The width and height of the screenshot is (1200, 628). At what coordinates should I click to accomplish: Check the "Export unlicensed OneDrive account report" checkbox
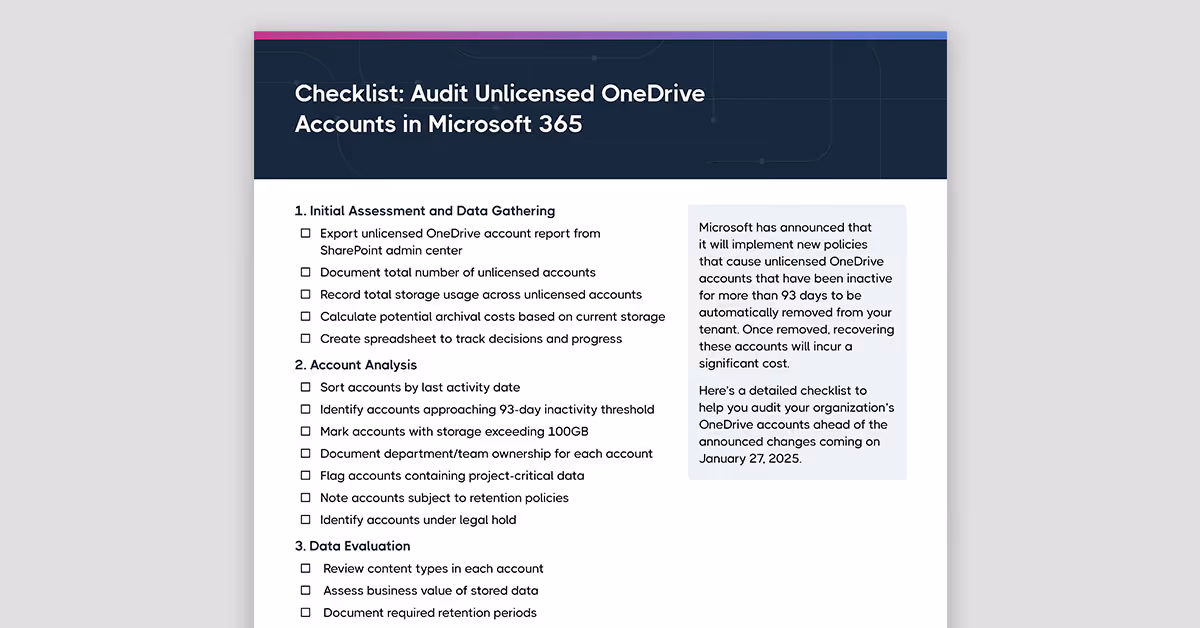pyautogui.click(x=305, y=233)
